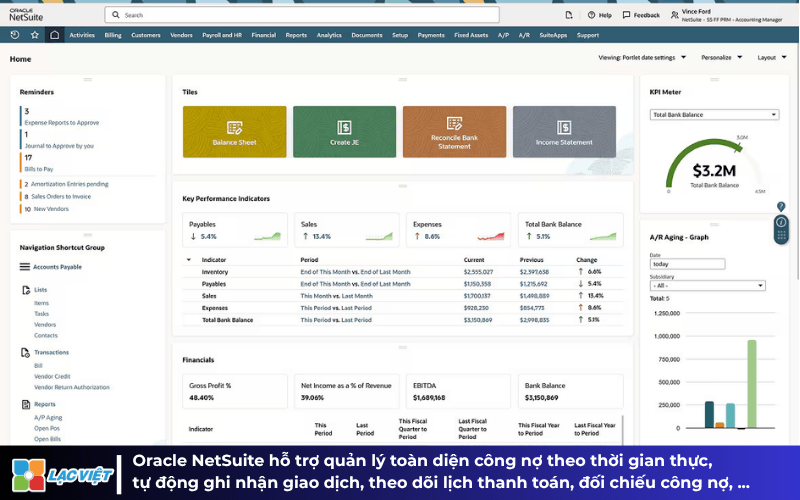This screenshot has height=500, width=800.
Task: Open the Payroll and HR menu
Action: [222, 35]
